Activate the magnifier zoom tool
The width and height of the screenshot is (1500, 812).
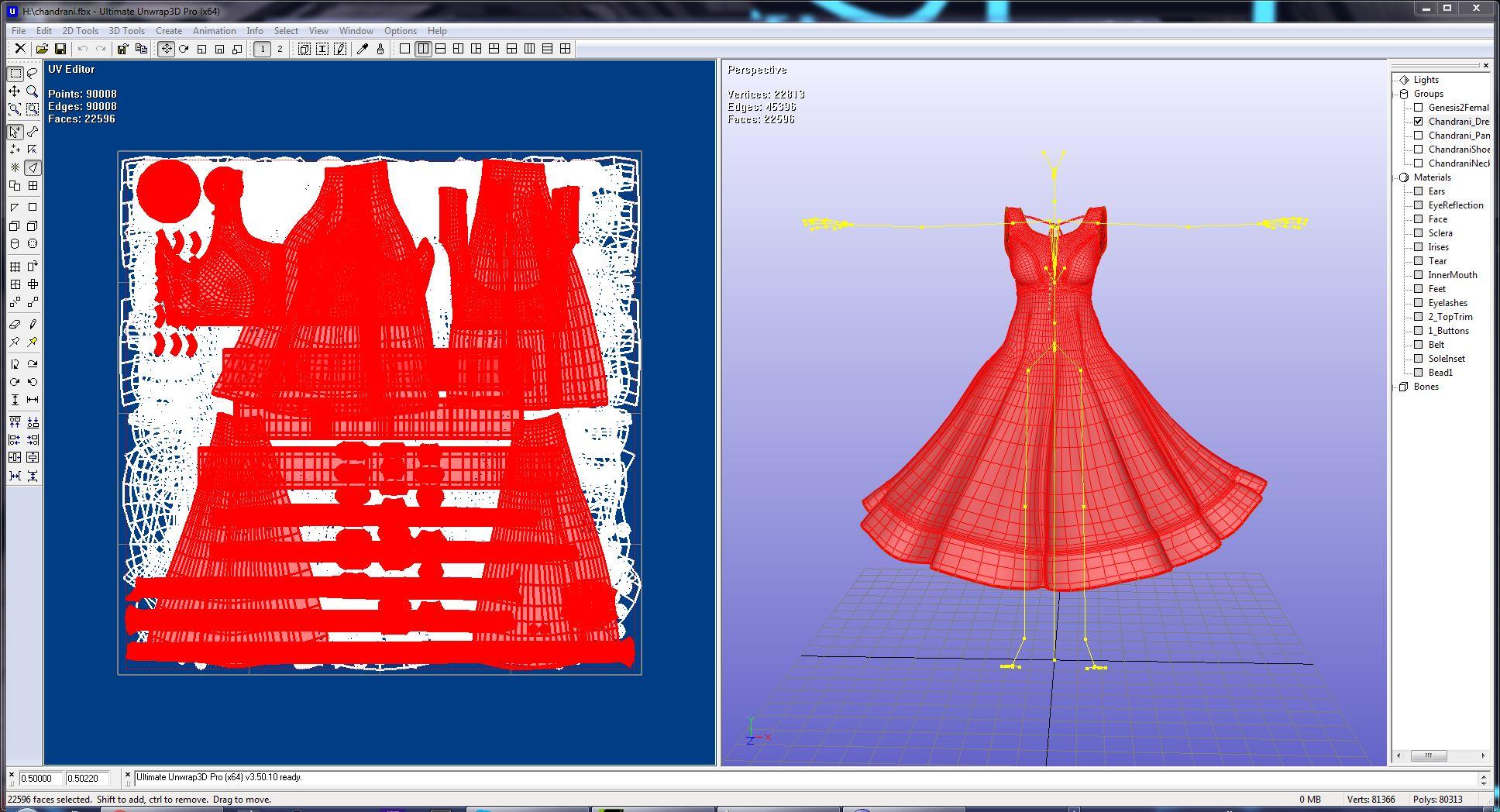[33, 91]
